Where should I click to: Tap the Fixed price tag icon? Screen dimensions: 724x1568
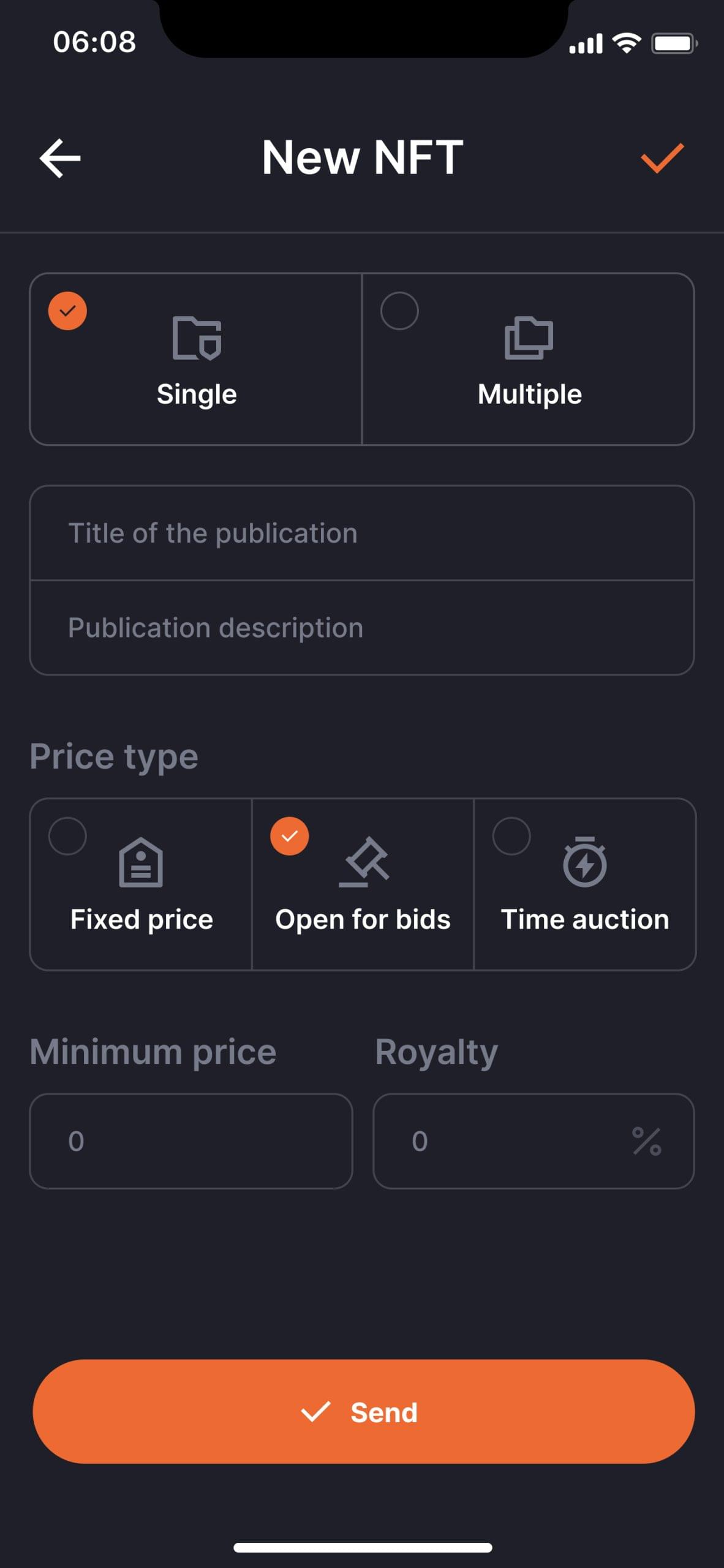coord(141,862)
